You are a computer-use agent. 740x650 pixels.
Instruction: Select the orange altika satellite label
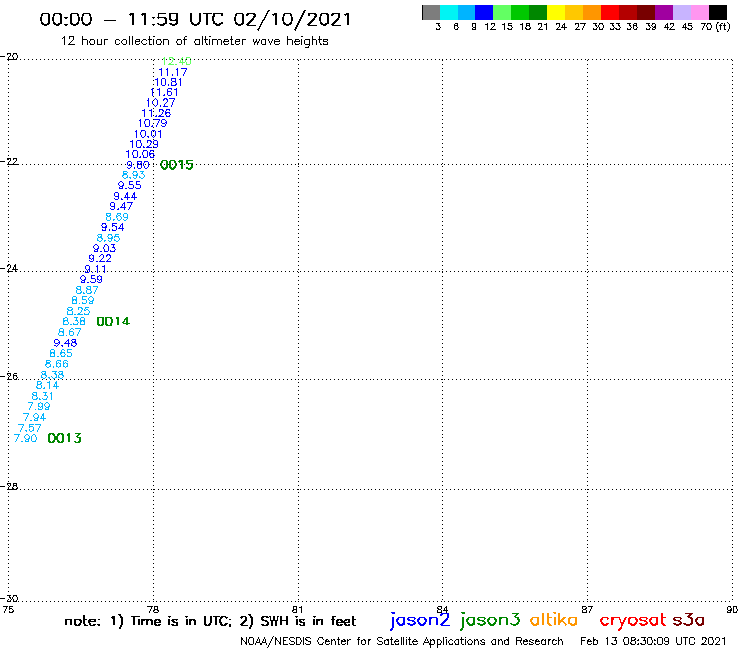[x=554, y=619]
